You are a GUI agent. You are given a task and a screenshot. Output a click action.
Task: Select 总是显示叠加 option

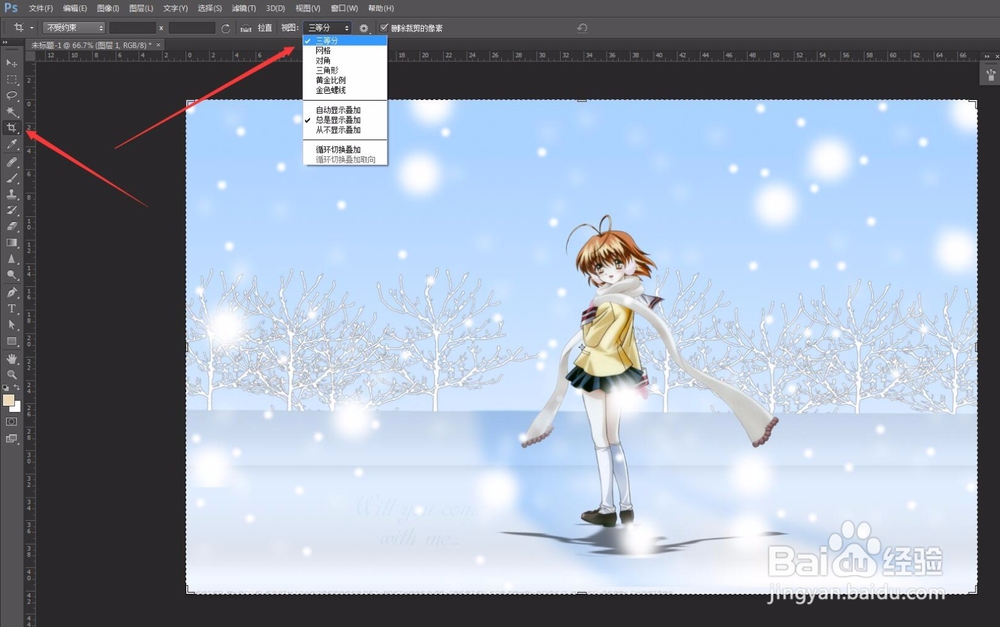pos(345,120)
